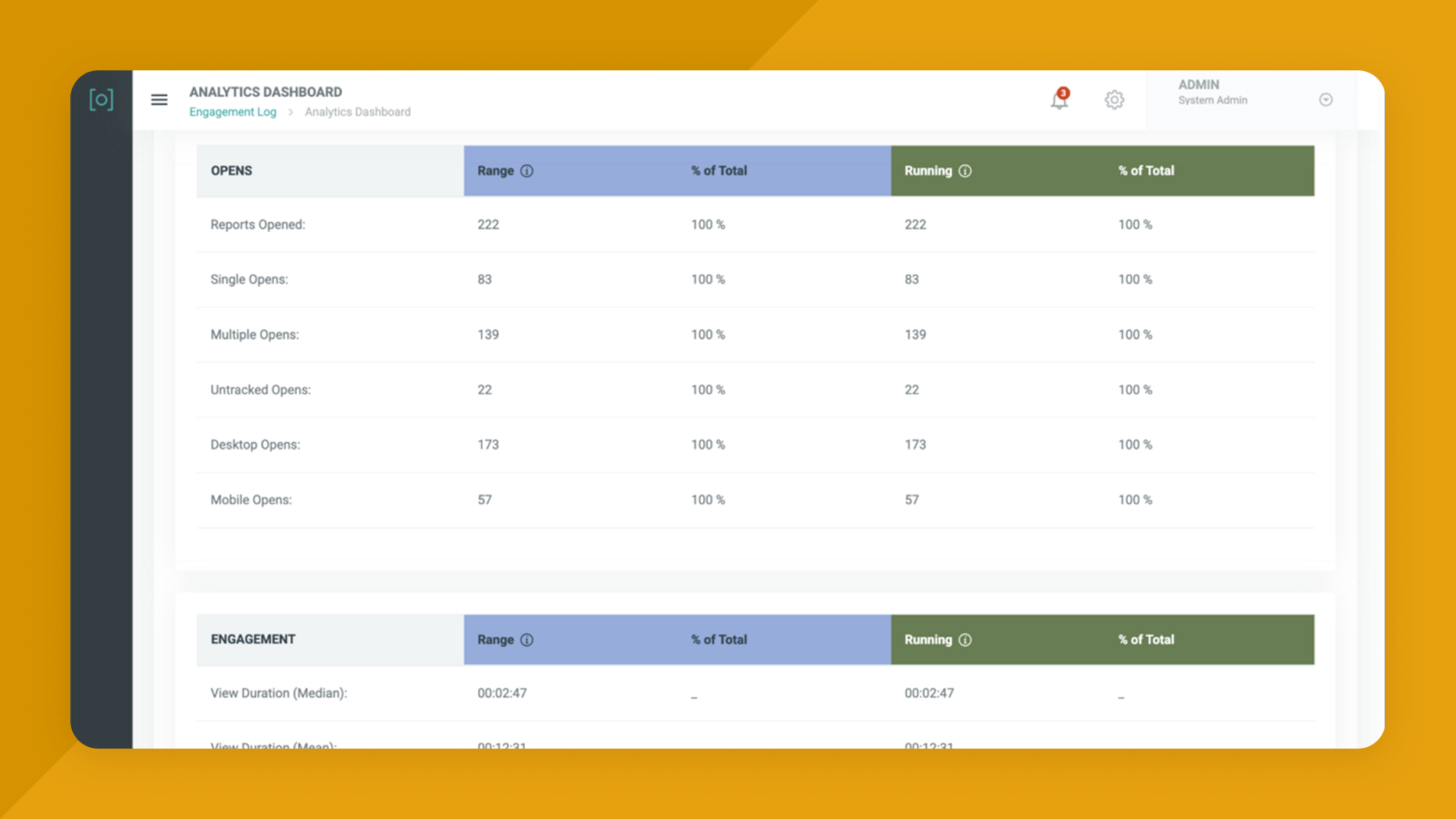Click Range column header in Engagement table

tap(495, 639)
